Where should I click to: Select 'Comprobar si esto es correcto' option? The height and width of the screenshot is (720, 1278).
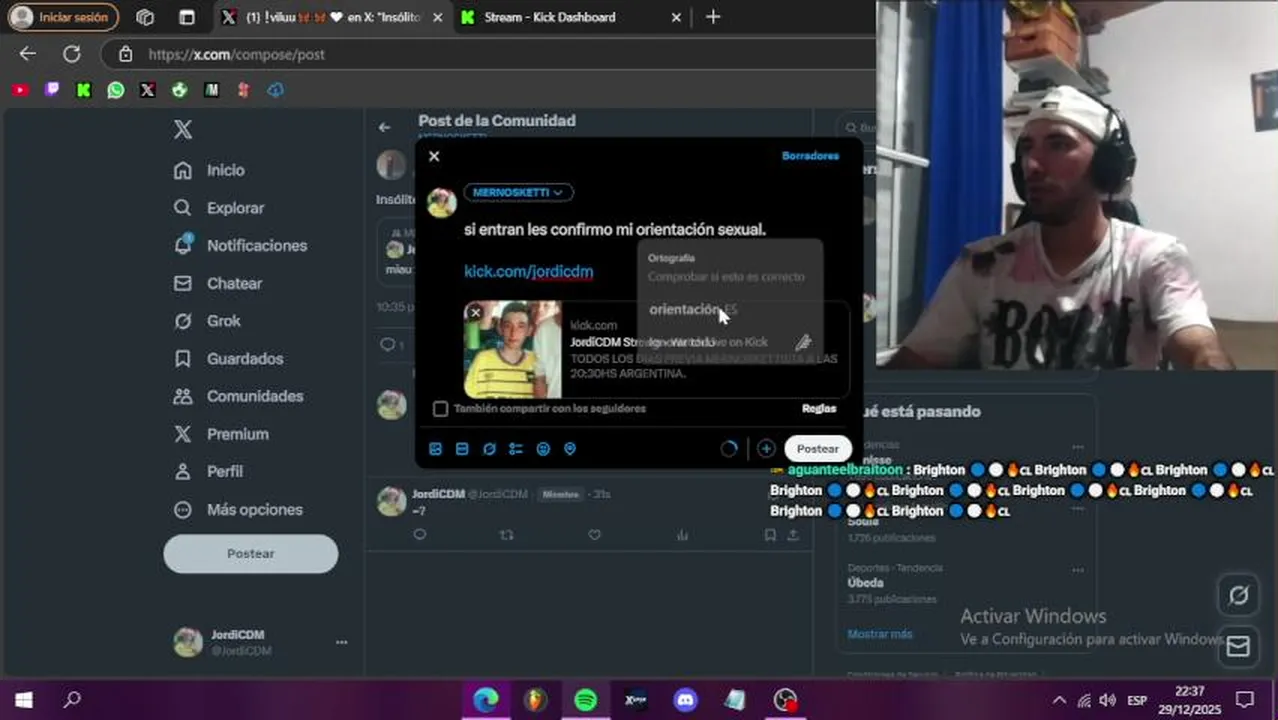click(x=726, y=277)
